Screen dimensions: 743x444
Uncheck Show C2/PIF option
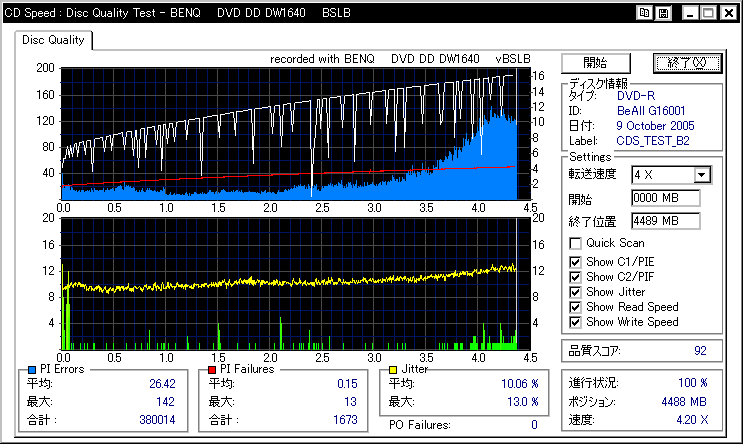click(575, 277)
